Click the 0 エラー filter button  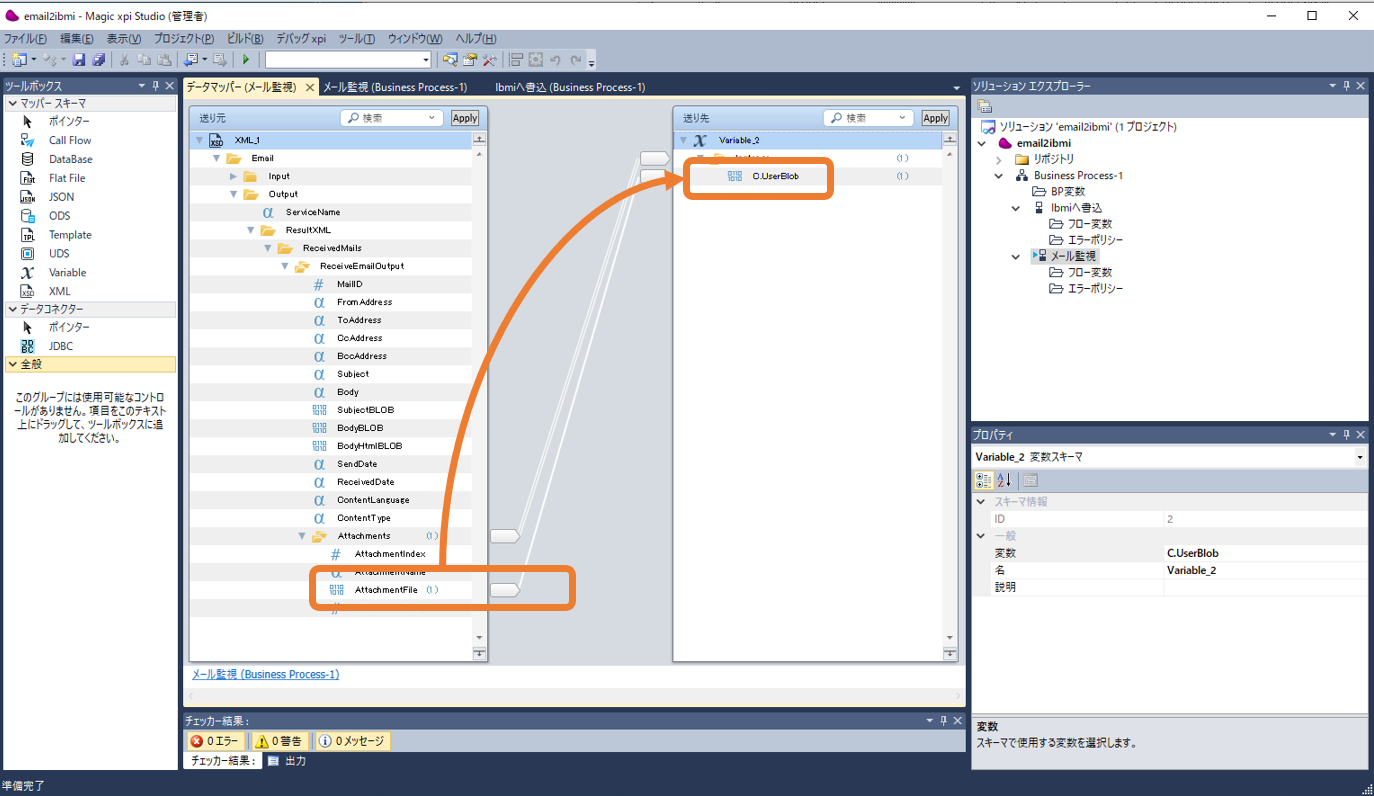[x=216, y=741]
